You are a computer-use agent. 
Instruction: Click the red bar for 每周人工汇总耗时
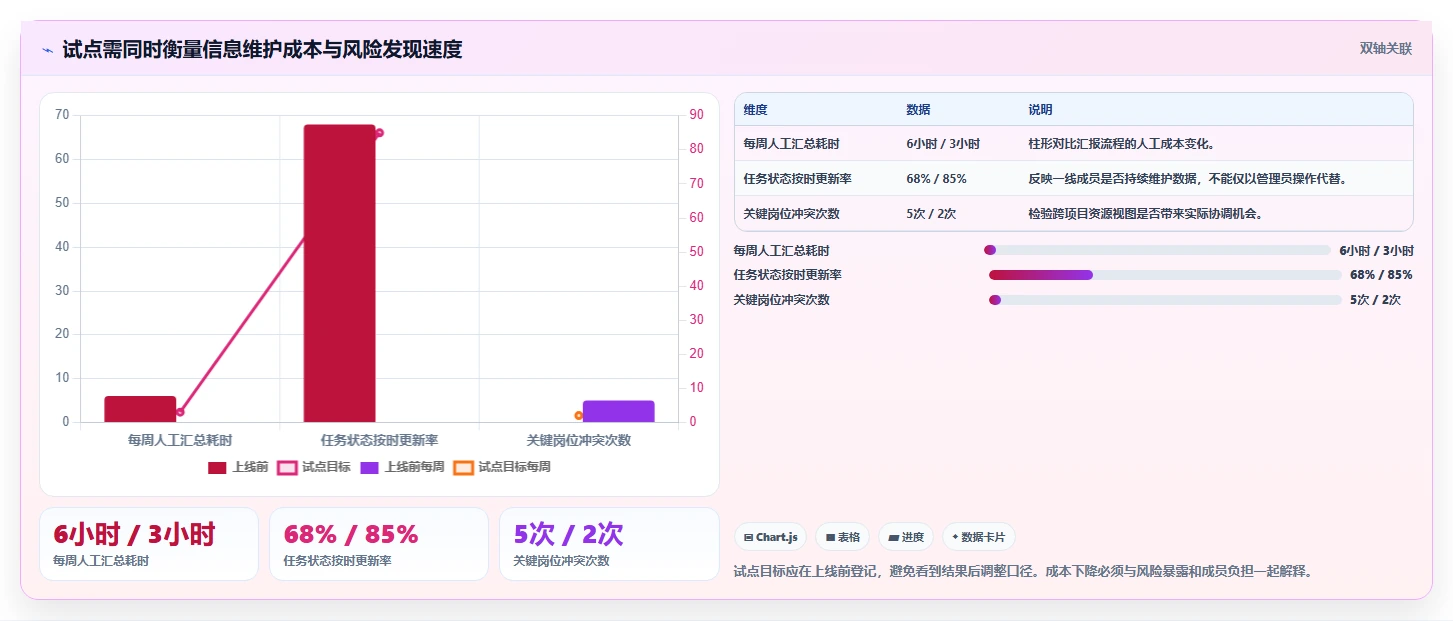pyautogui.click(x=140, y=409)
